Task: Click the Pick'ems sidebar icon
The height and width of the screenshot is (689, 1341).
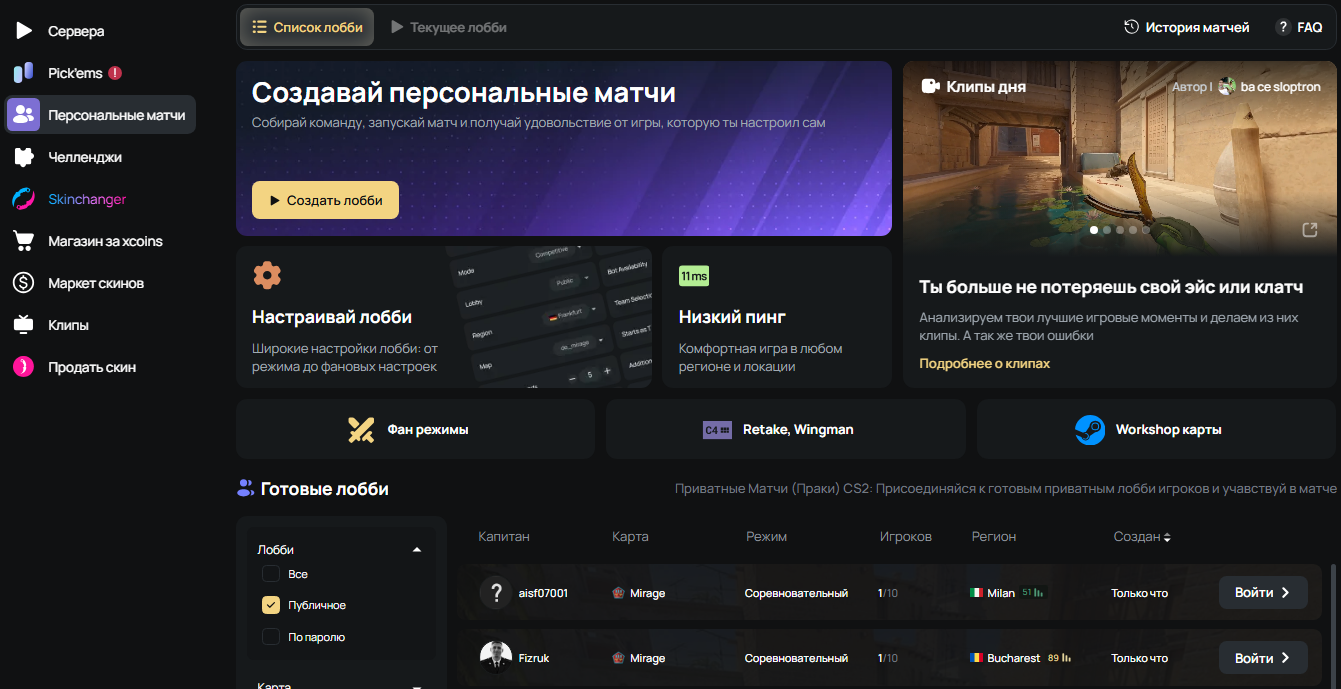Action: pos(23,73)
